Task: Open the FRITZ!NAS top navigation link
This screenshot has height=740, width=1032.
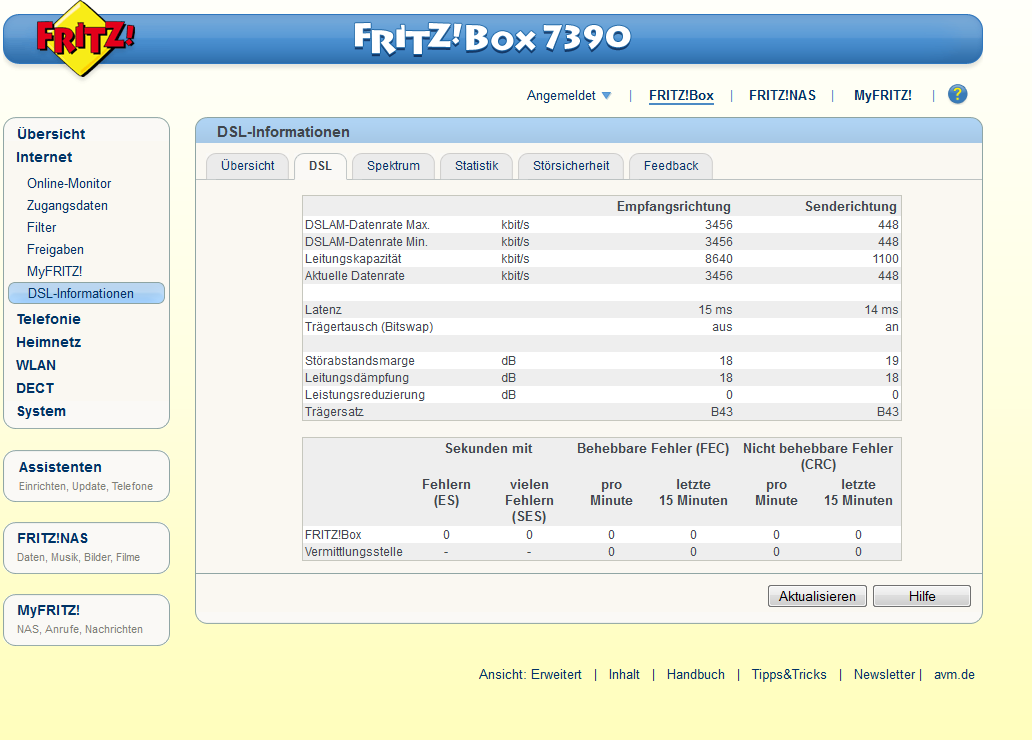Action: [782, 95]
